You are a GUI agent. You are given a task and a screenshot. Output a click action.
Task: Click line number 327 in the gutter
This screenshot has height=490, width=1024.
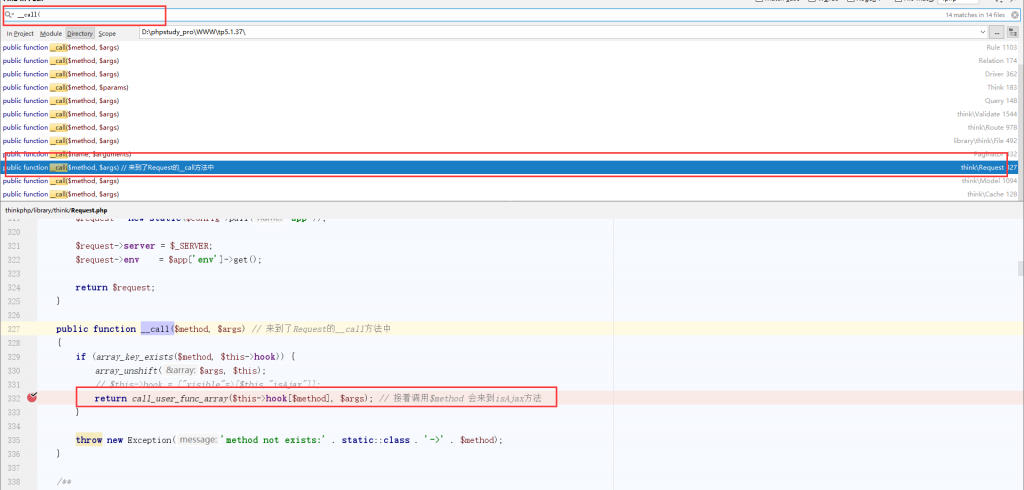(13, 329)
